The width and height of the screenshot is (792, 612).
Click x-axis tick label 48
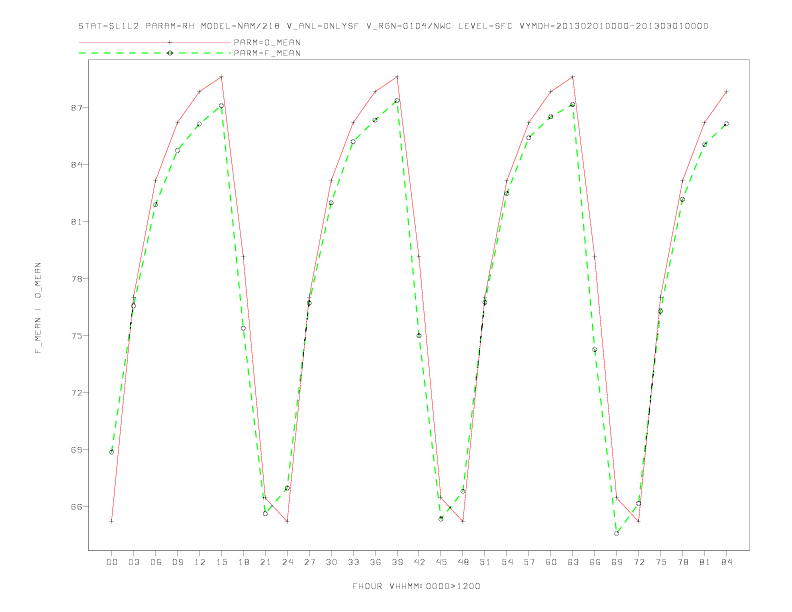pyautogui.click(x=463, y=562)
